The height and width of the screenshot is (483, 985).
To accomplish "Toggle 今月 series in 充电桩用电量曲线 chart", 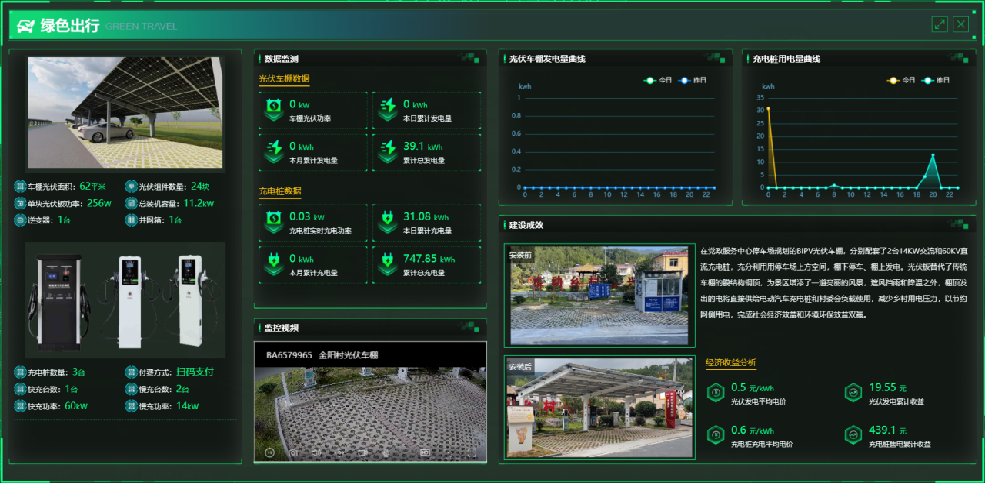I will click(901, 80).
